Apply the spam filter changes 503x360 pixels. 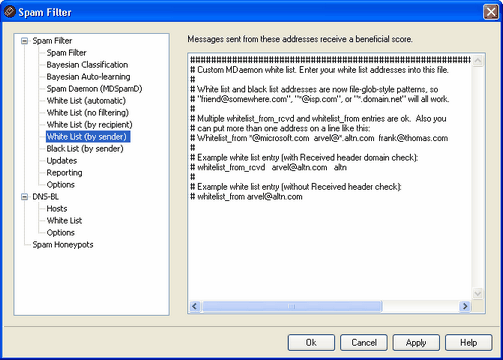(416, 343)
